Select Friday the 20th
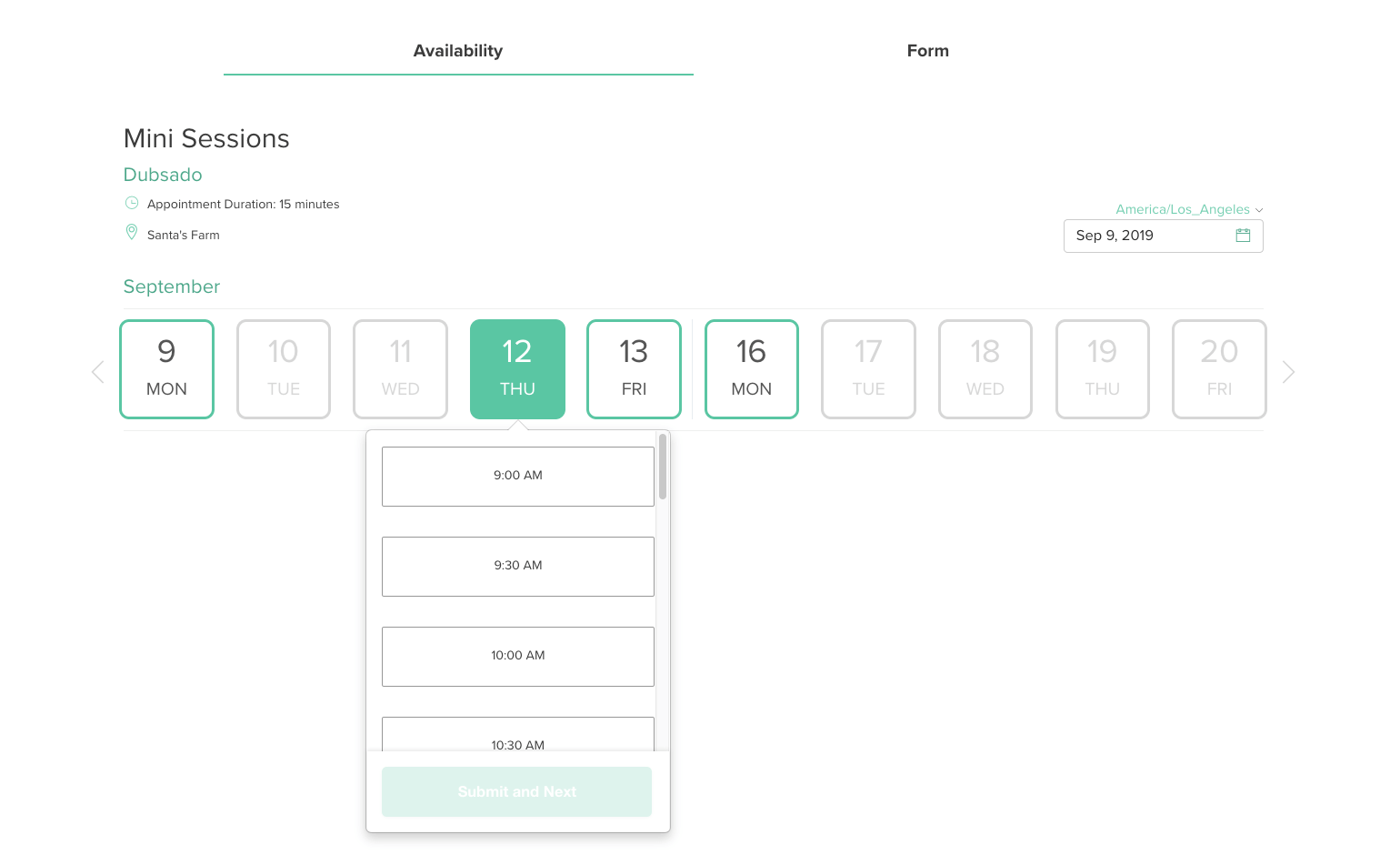This screenshot has height=865, width=1400. [x=1219, y=369]
